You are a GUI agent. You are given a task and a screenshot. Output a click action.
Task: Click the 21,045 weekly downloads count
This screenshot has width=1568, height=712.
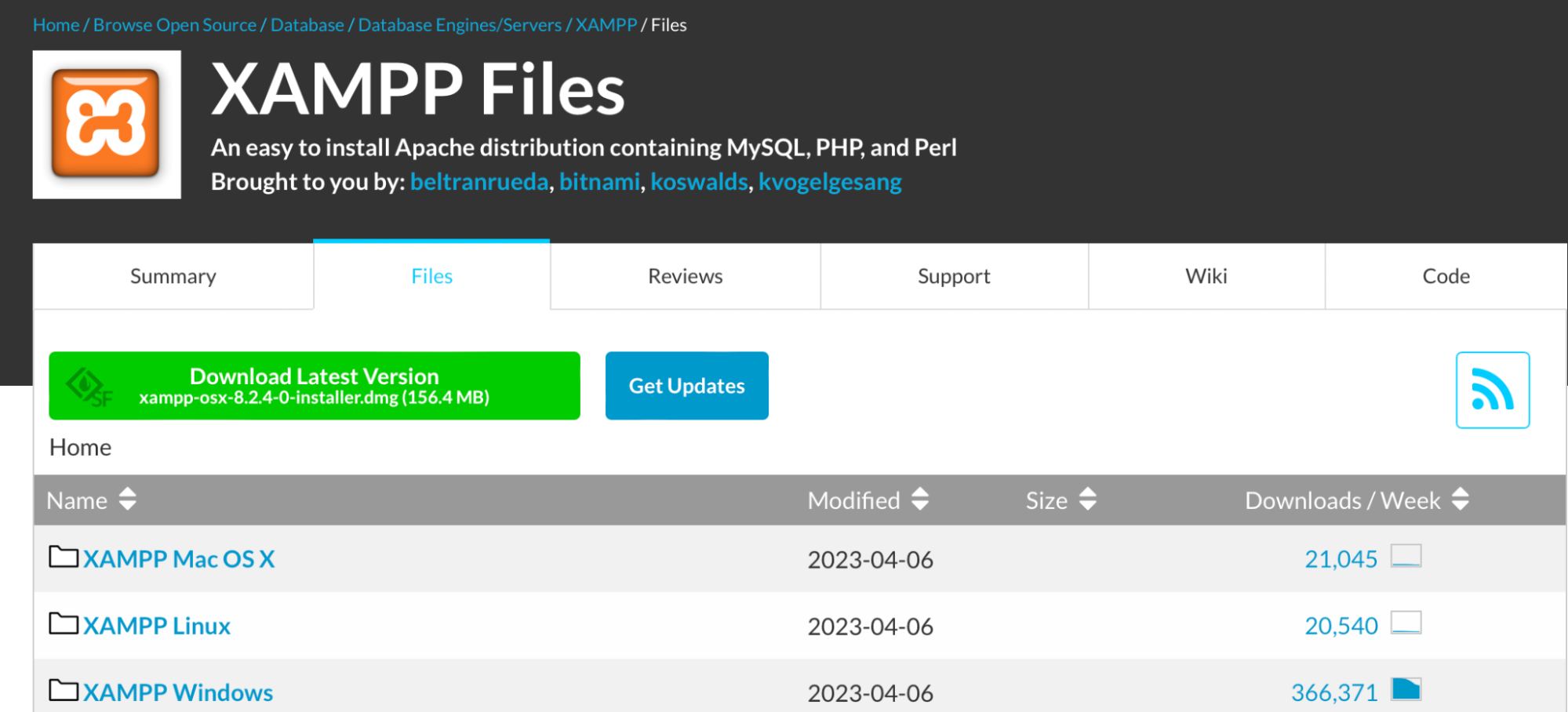click(x=1341, y=559)
